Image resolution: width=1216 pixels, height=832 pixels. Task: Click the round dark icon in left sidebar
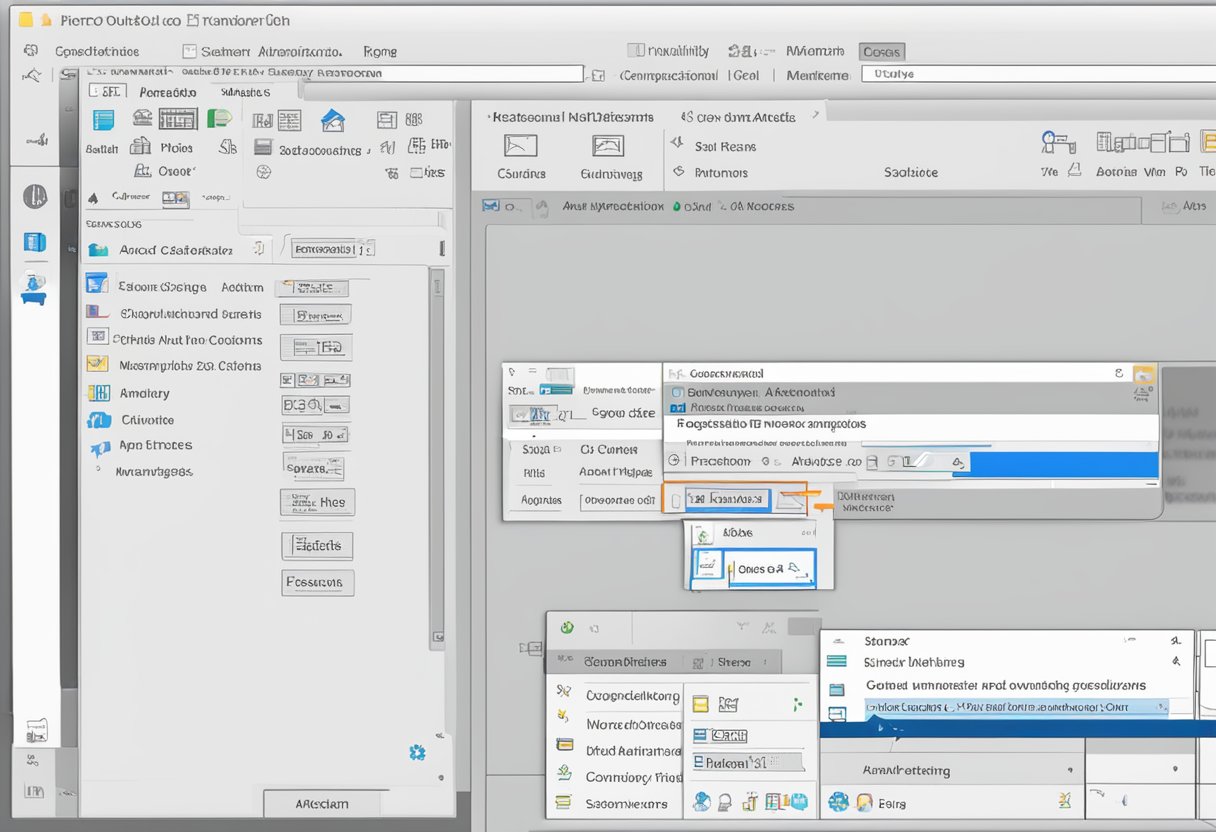35,196
